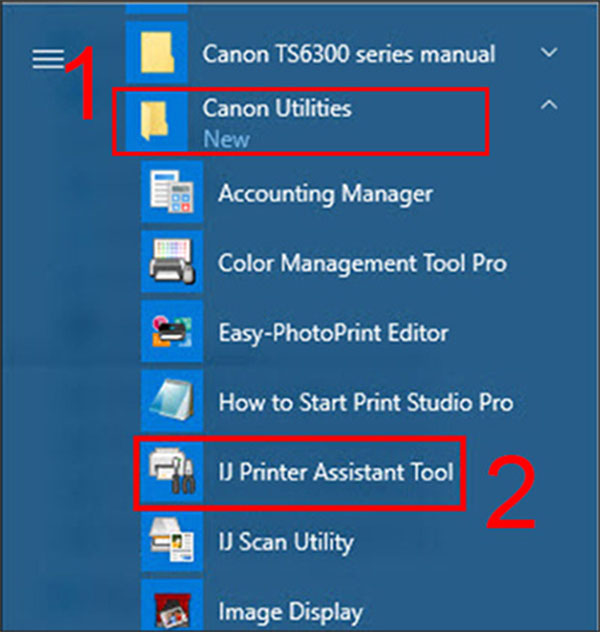
Task: Click the Canon TS6300 series manual folder icon
Action: [x=157, y=52]
